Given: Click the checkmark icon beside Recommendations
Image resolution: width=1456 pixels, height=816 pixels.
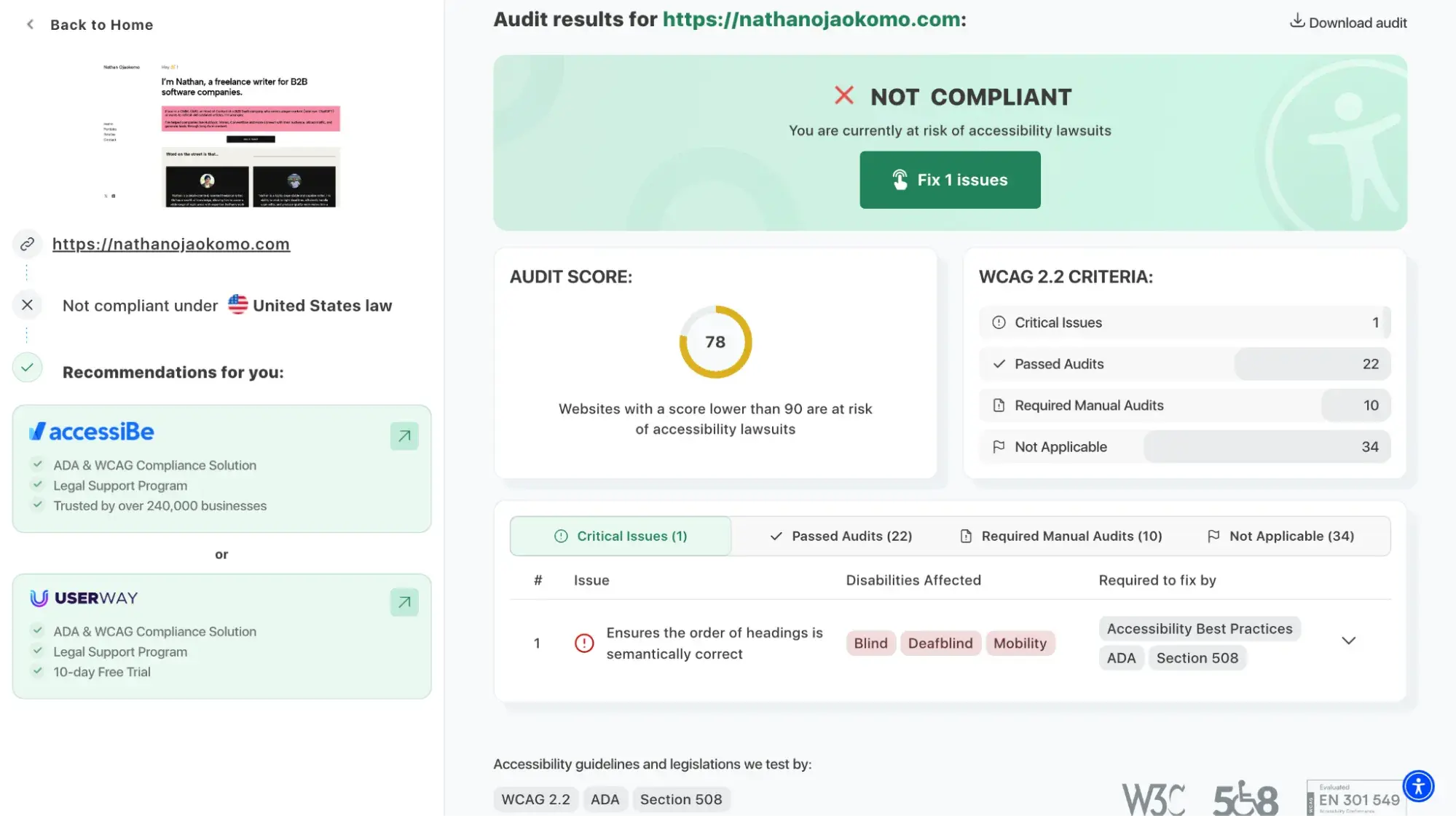Looking at the screenshot, I should click(27, 368).
